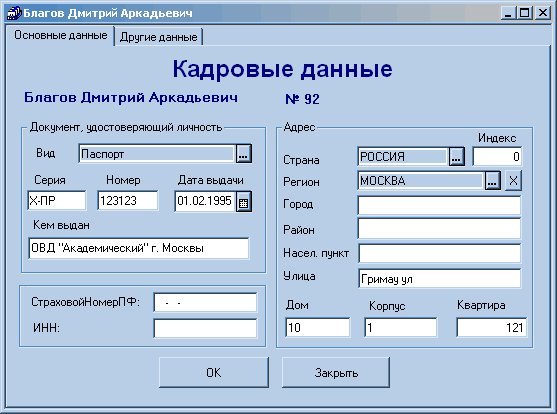Open the region lookup next to МОСКВА
This screenshot has height=414, width=557.
click(x=492, y=181)
